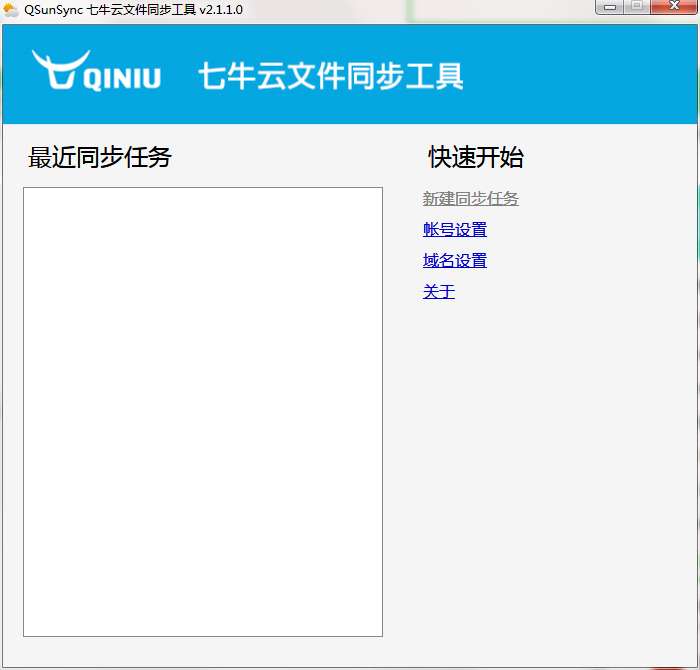Open the 帐号设置 account settings link
This screenshot has width=700, height=670.
tap(454, 230)
